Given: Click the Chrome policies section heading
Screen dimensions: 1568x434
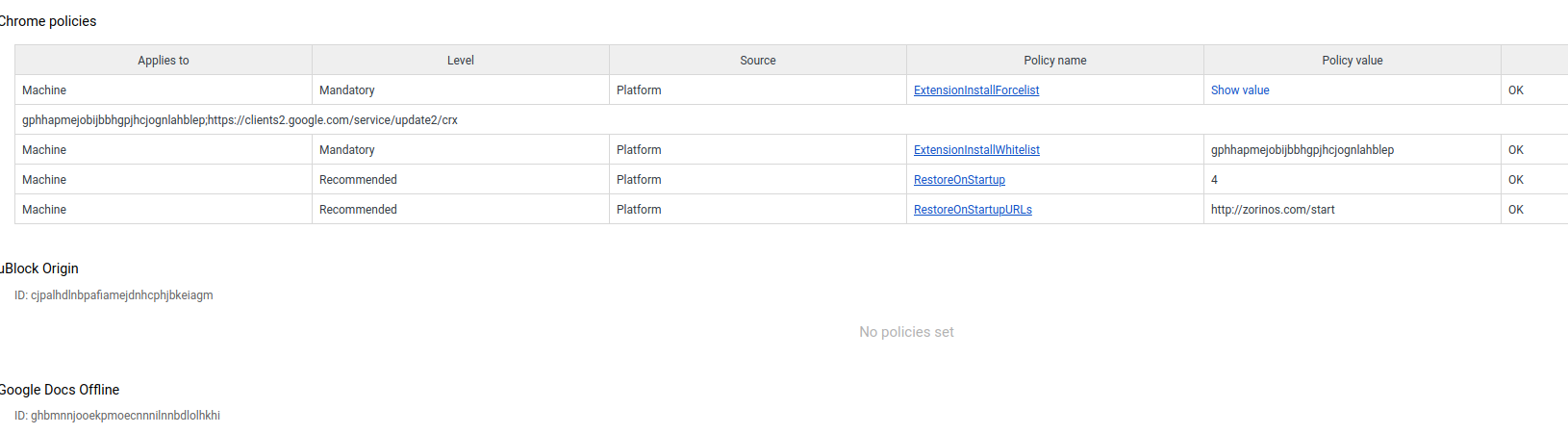Looking at the screenshot, I should [x=48, y=21].
